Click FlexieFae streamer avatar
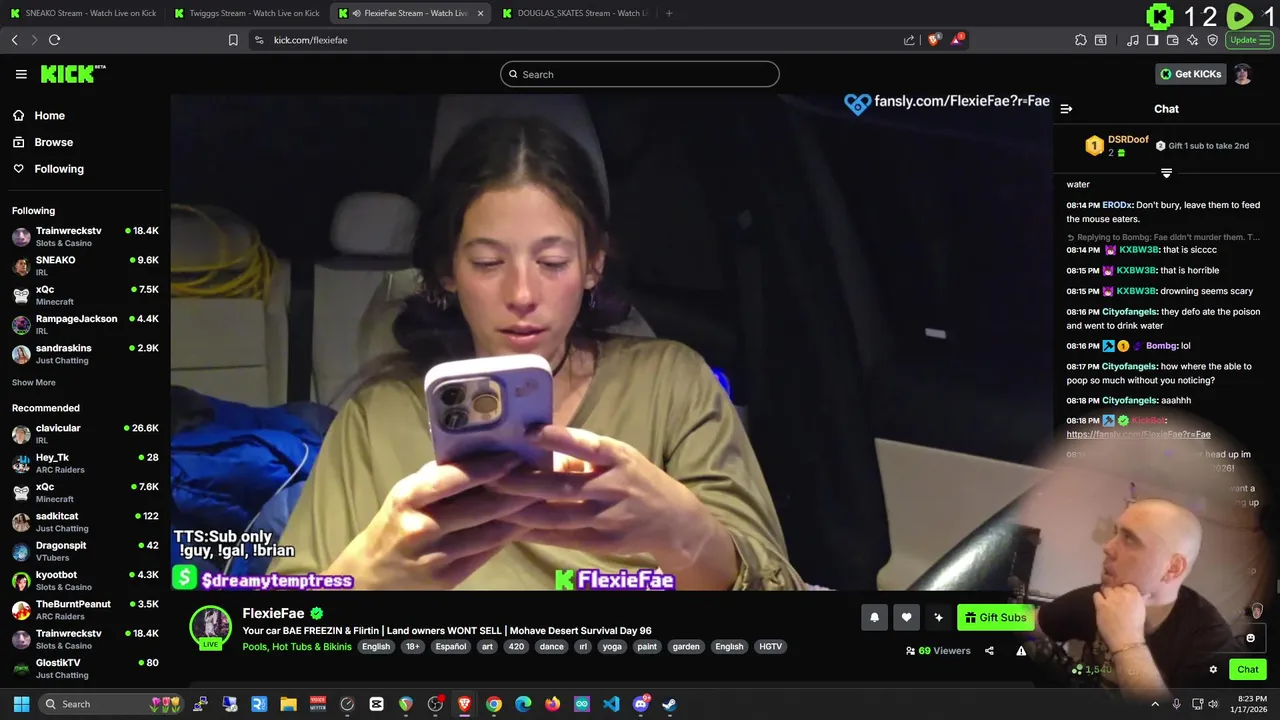 pos(210,626)
